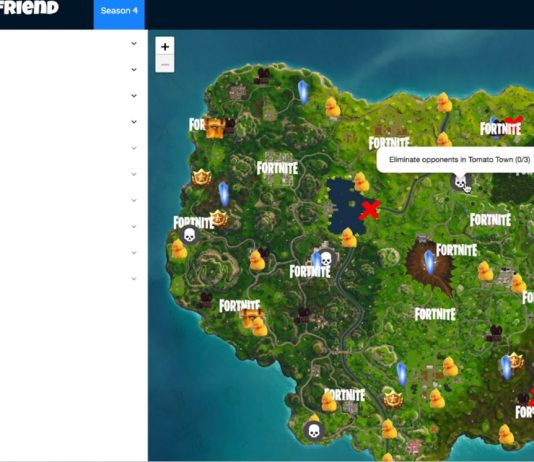Click the skull marker on the far west coast
This screenshot has height=462, width=534.
190,235
